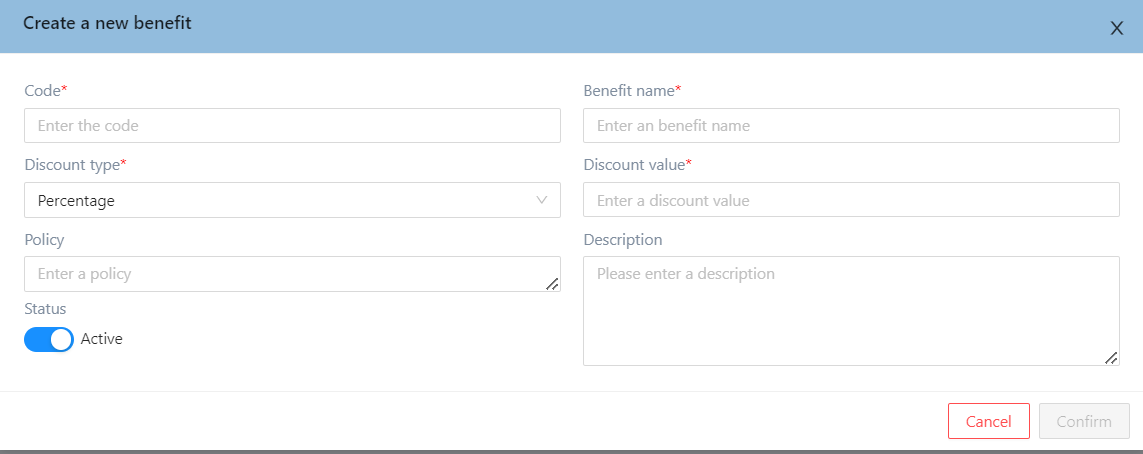Image resolution: width=1143 pixels, height=454 pixels.
Task: Click the Create a new benefit title
Action: point(107,23)
